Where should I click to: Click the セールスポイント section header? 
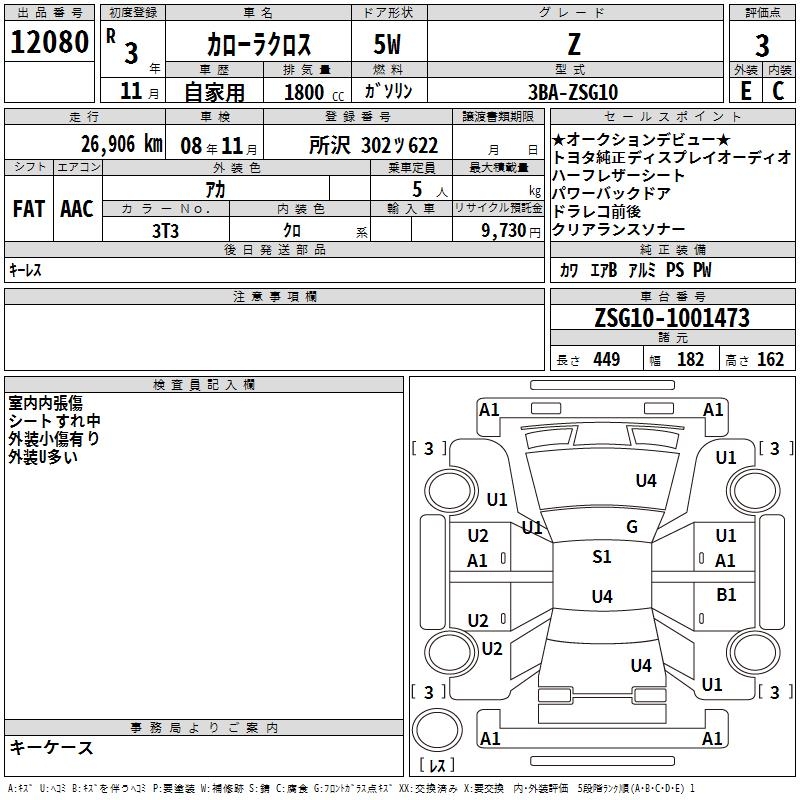tap(672, 116)
